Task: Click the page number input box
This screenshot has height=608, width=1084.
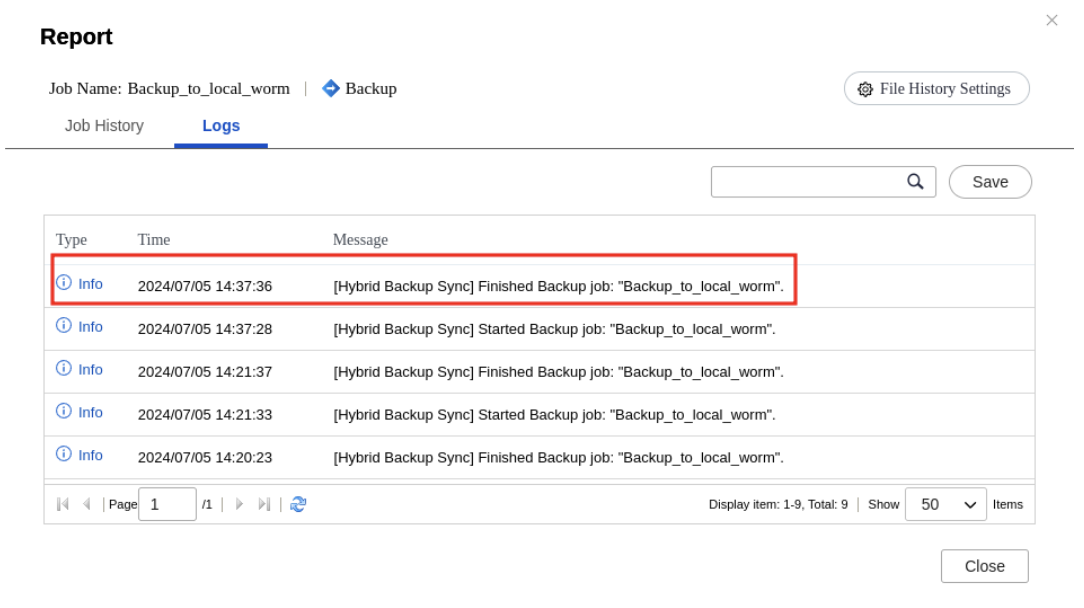Action: click(167, 505)
